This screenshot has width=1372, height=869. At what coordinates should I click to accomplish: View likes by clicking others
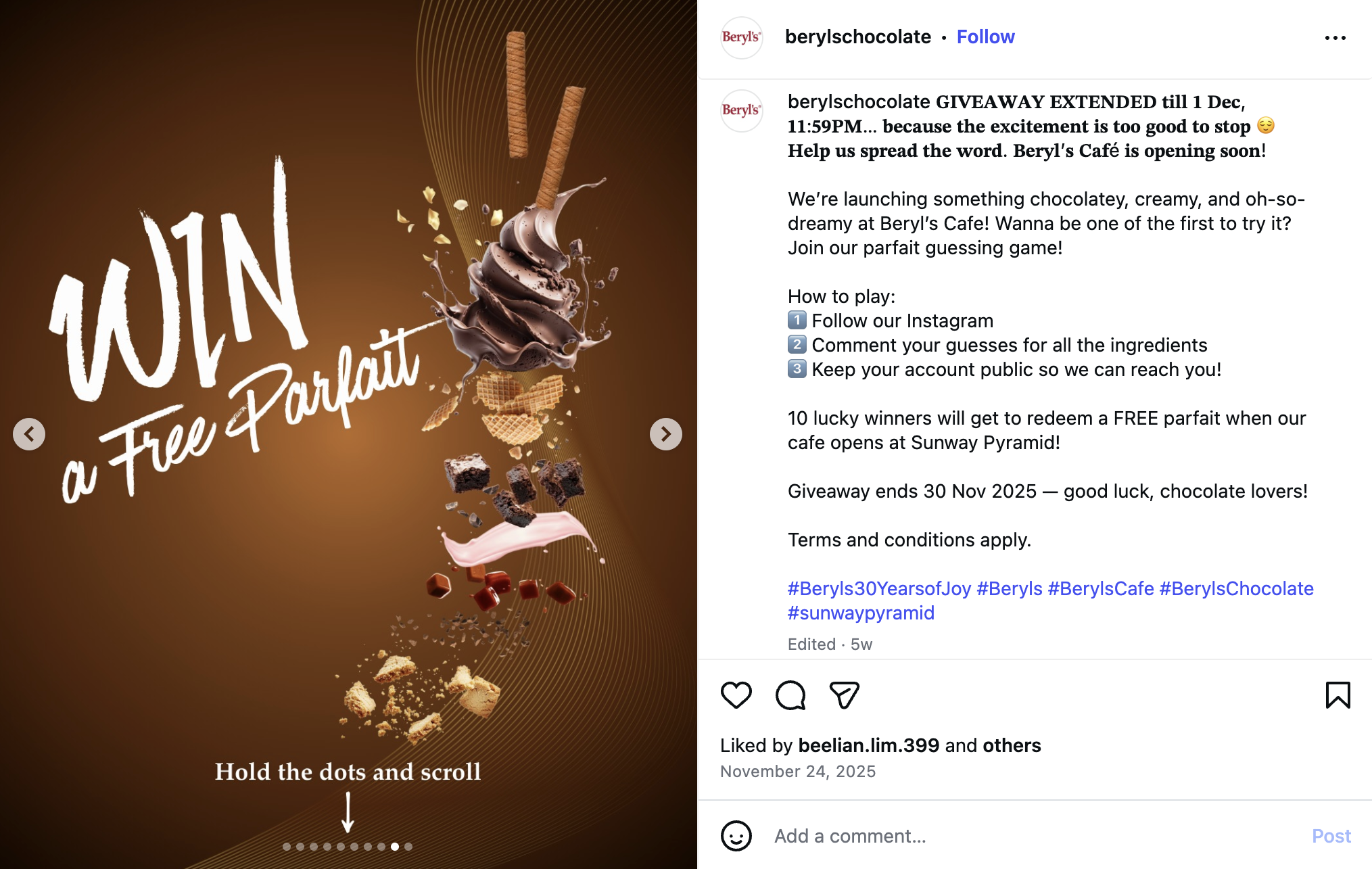coord(1012,745)
